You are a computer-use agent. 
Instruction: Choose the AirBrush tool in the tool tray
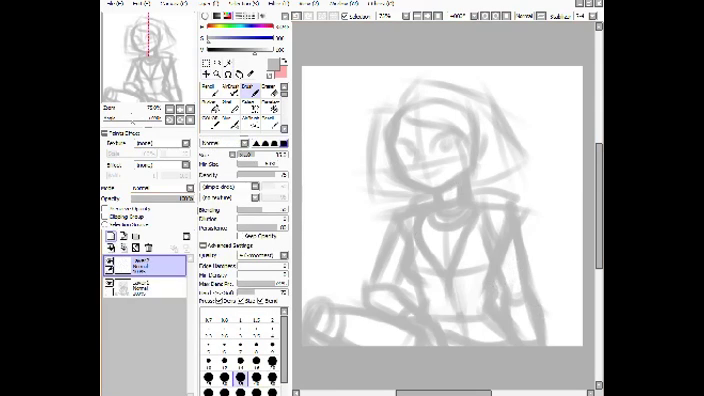(231, 90)
